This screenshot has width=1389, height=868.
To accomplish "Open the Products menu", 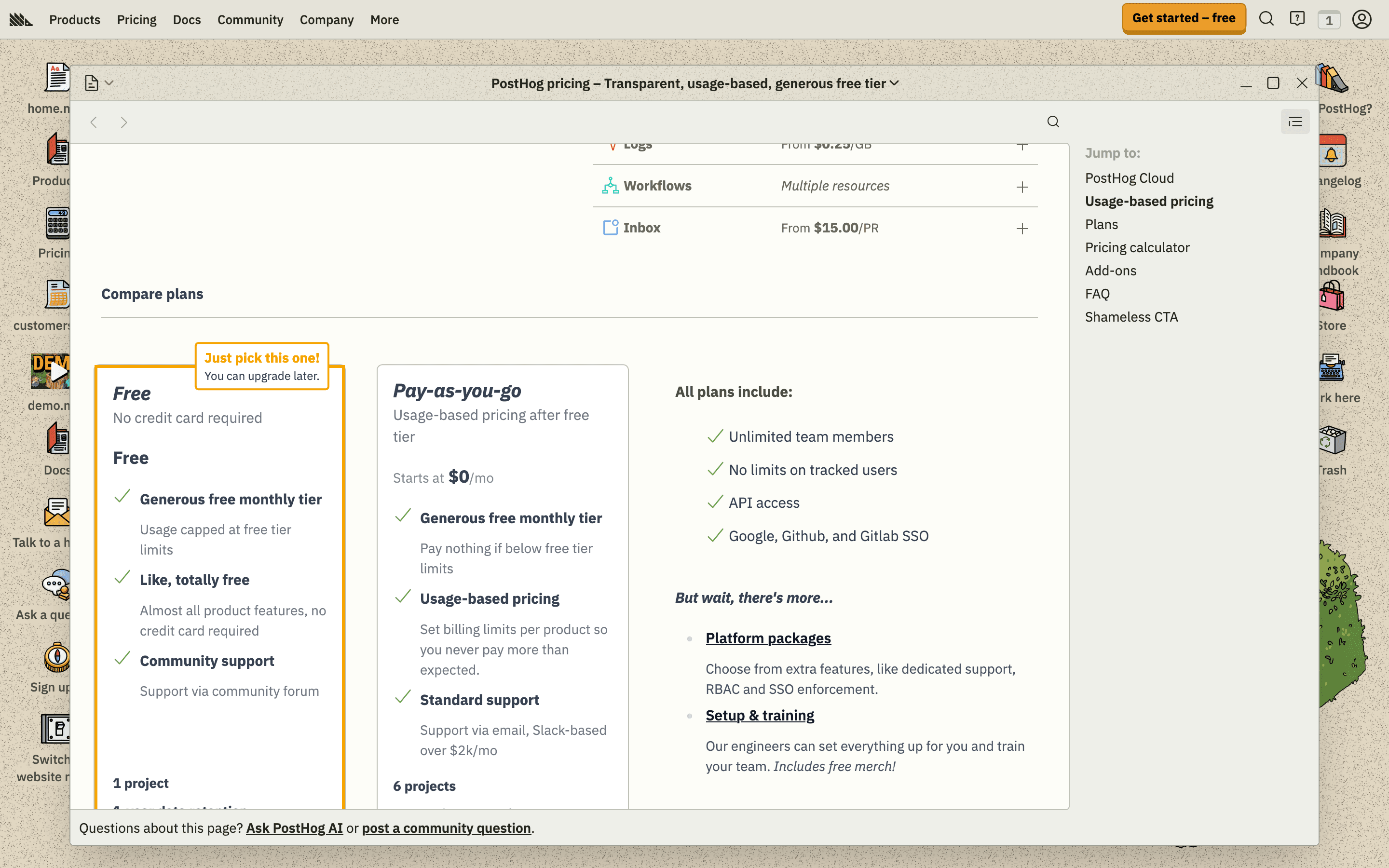I will (75, 19).
